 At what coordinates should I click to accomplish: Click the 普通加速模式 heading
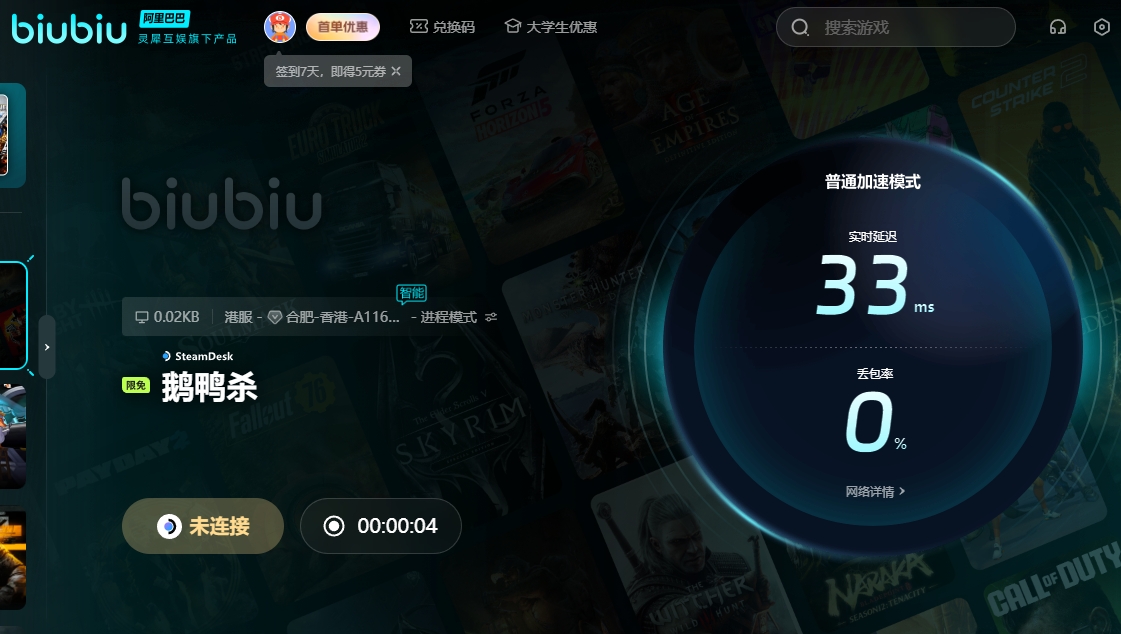click(872, 182)
